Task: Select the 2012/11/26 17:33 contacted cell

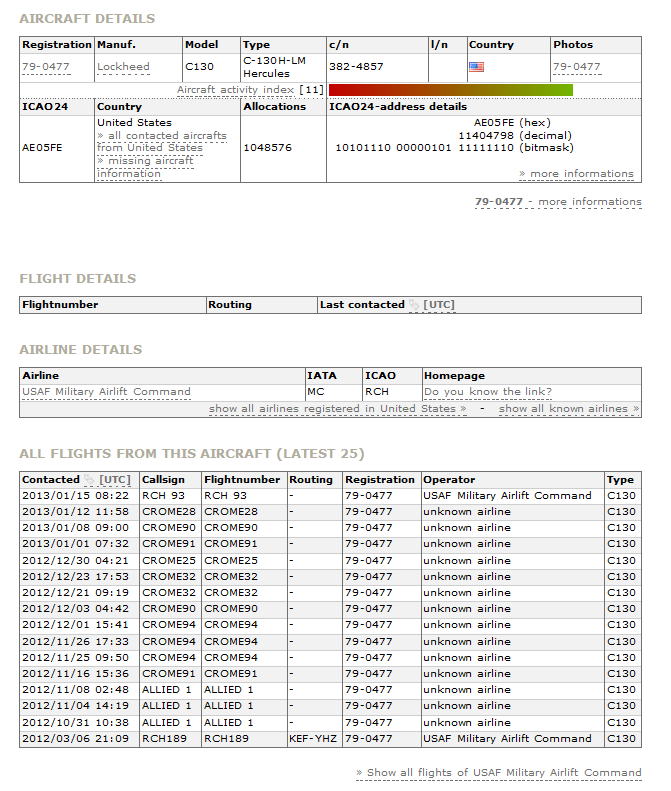Action: coord(80,642)
